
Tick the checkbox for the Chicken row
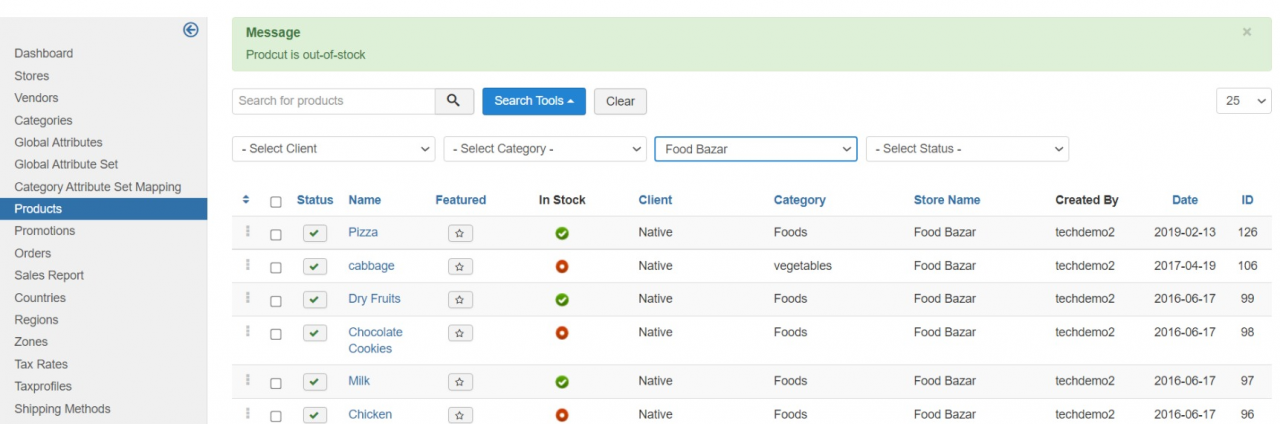click(x=276, y=416)
